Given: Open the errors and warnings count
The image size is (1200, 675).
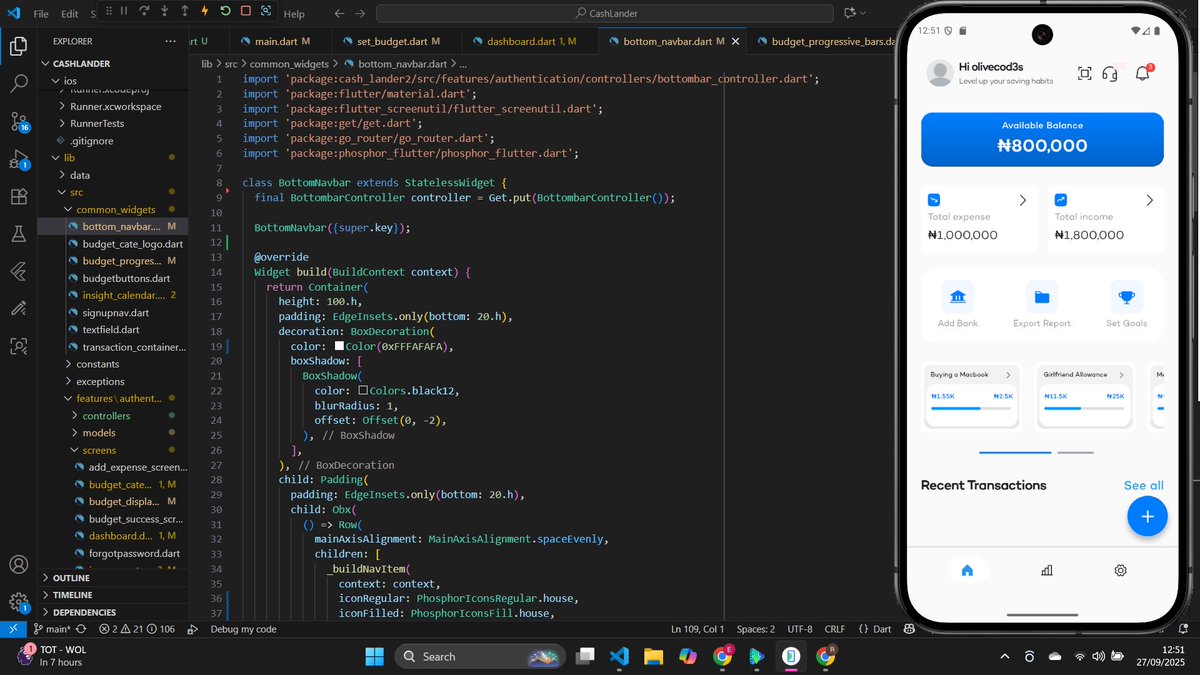Looking at the screenshot, I should [x=136, y=629].
